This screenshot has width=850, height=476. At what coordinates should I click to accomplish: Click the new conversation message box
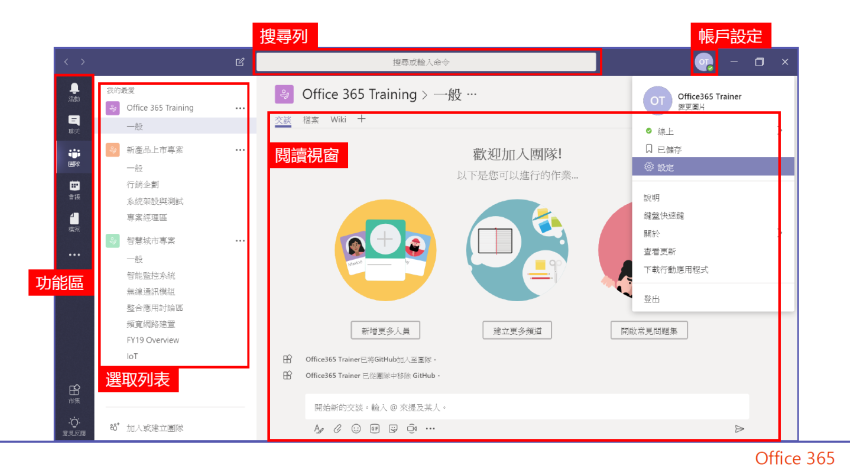point(527,407)
